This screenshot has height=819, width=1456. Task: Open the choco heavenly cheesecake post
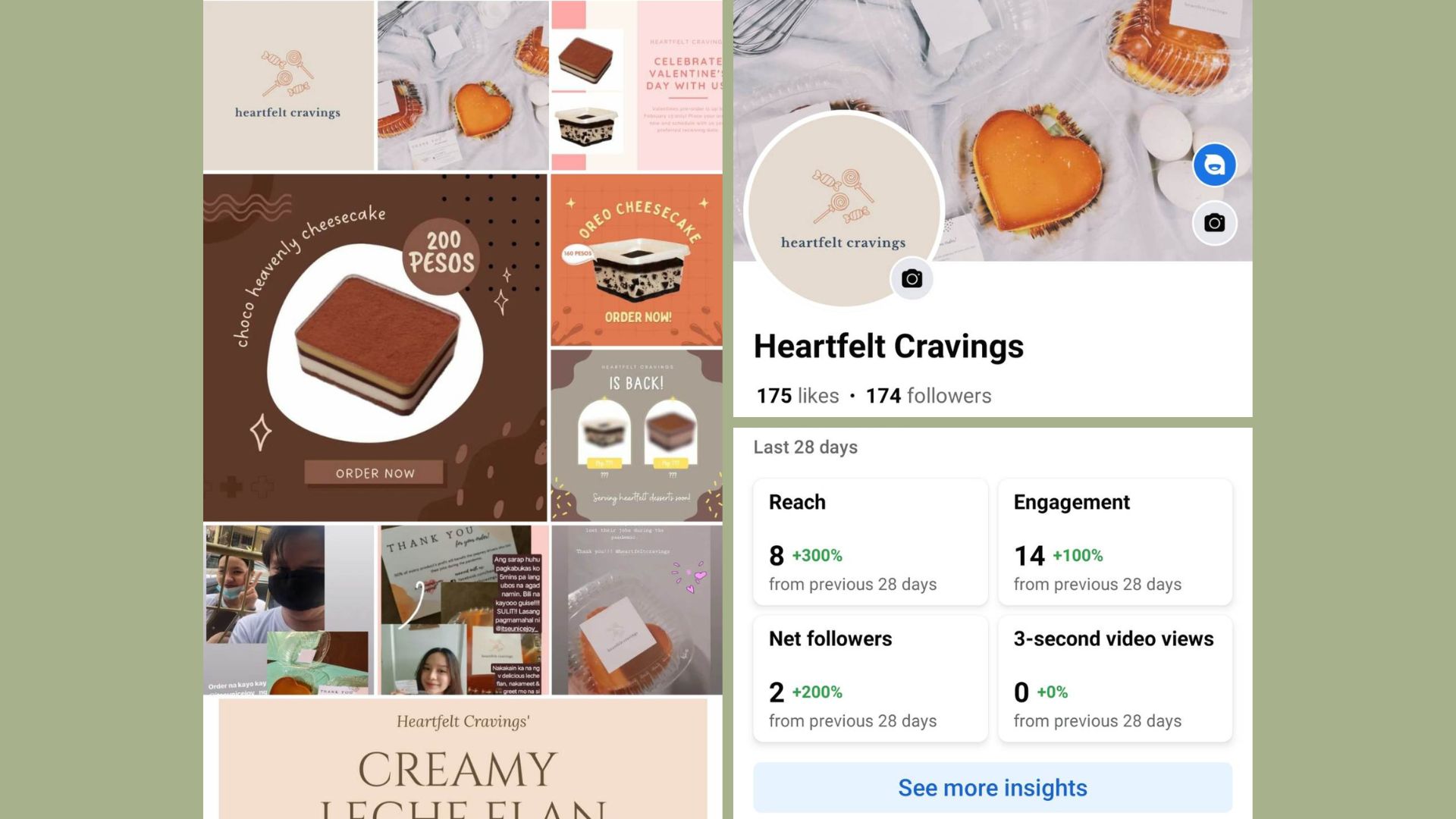click(x=375, y=348)
